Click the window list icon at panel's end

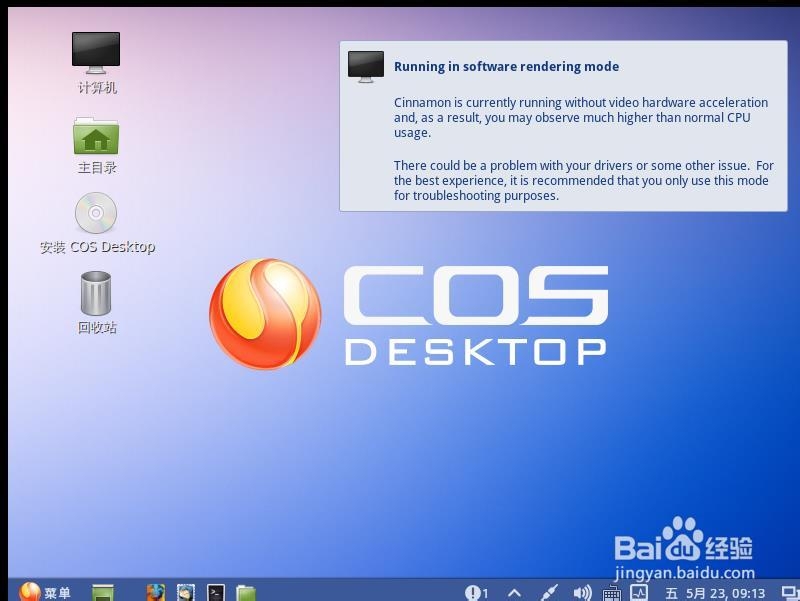(790, 592)
